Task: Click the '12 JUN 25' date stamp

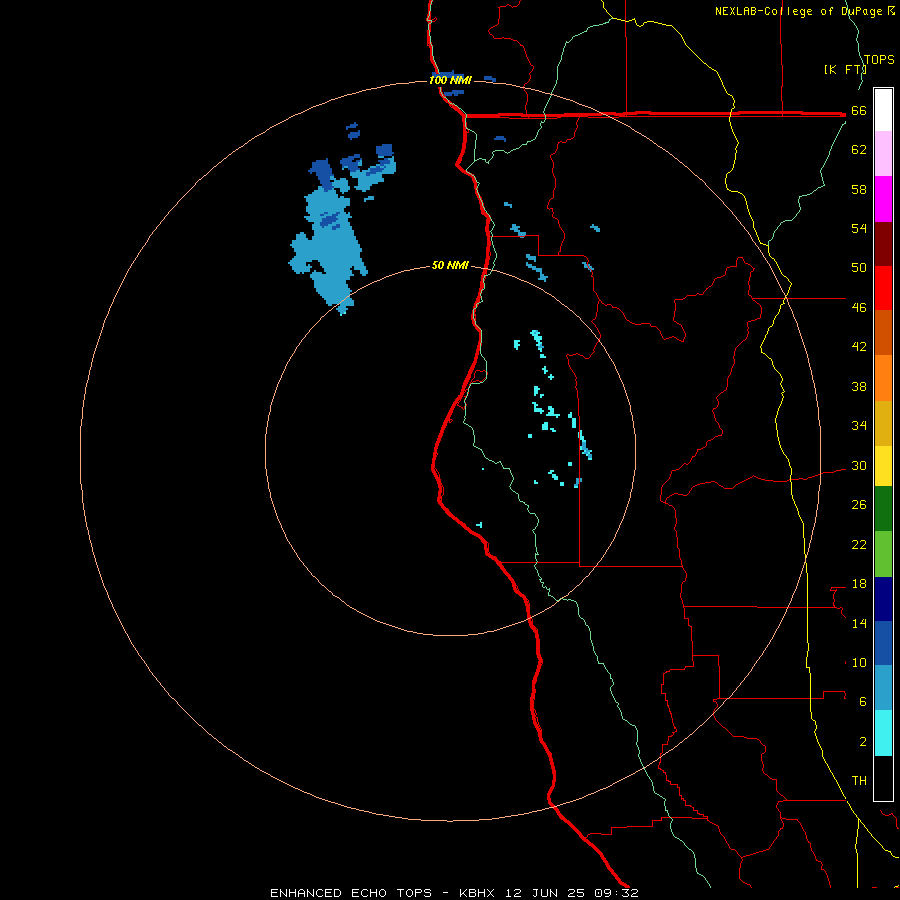Action: (x=545, y=893)
